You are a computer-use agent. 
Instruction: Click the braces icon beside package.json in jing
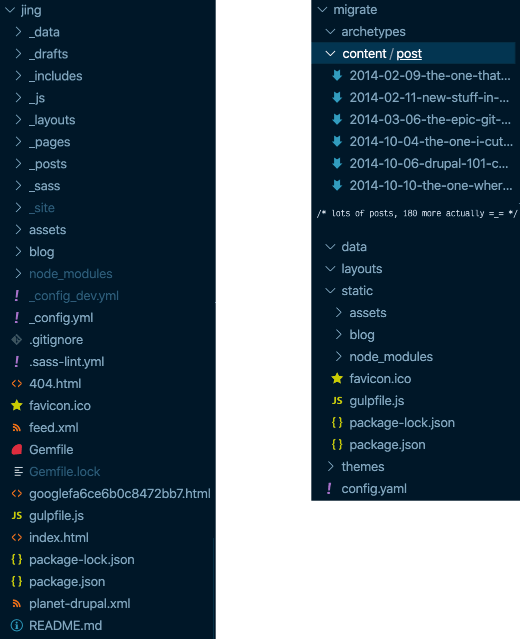tap(17, 582)
